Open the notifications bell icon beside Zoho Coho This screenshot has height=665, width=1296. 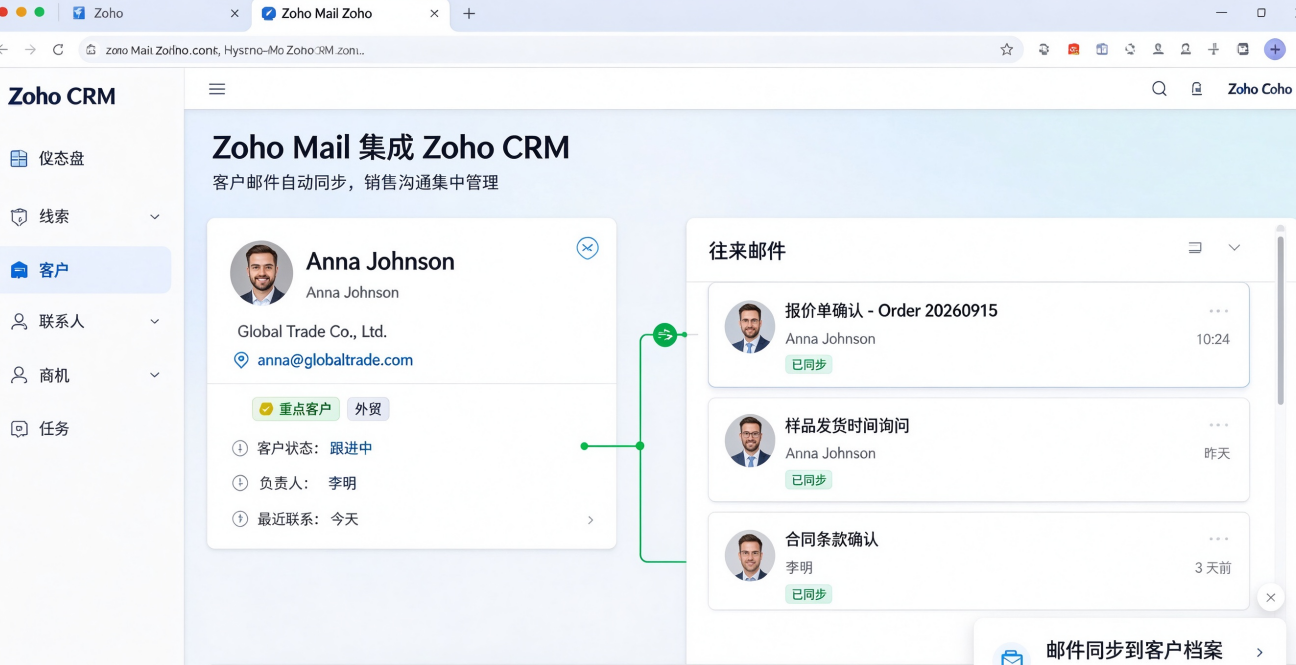(1197, 89)
